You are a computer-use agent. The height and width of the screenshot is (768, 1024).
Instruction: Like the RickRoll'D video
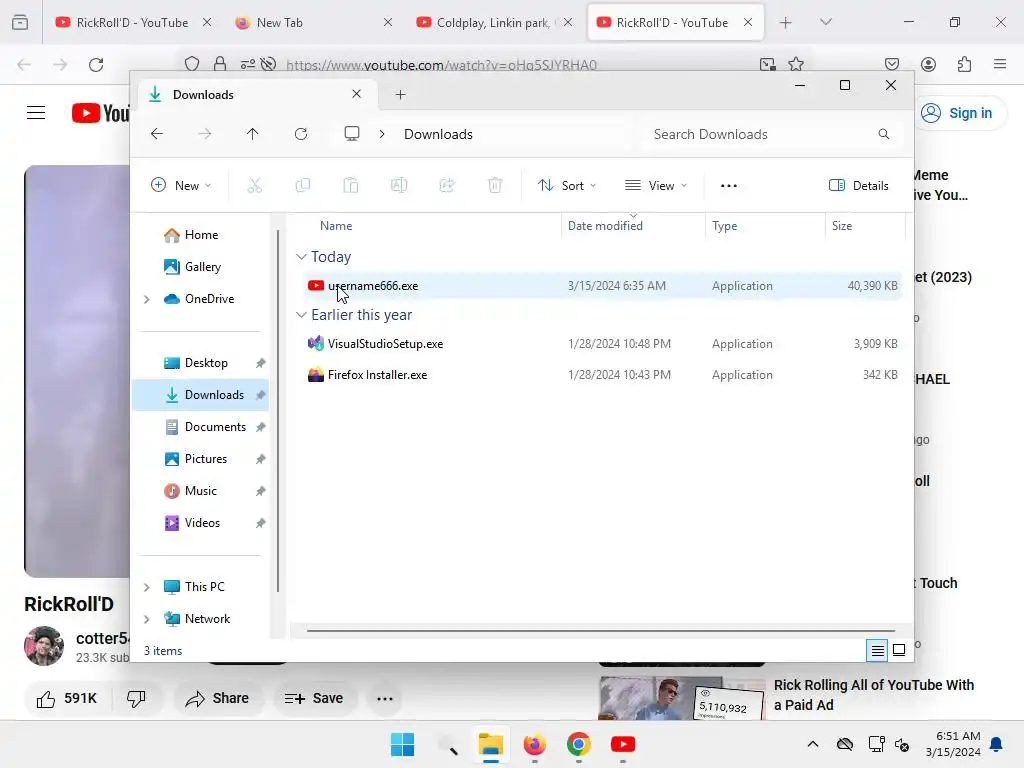[x=67, y=699]
